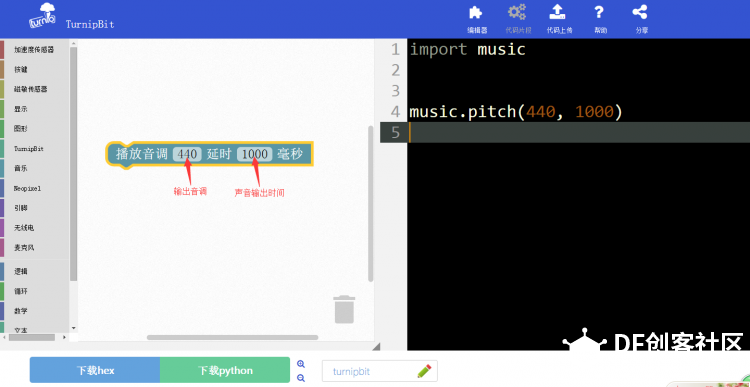The width and height of the screenshot is (750, 387).
Task: Edit the turnipbit filename field
Action: [x=380, y=371]
